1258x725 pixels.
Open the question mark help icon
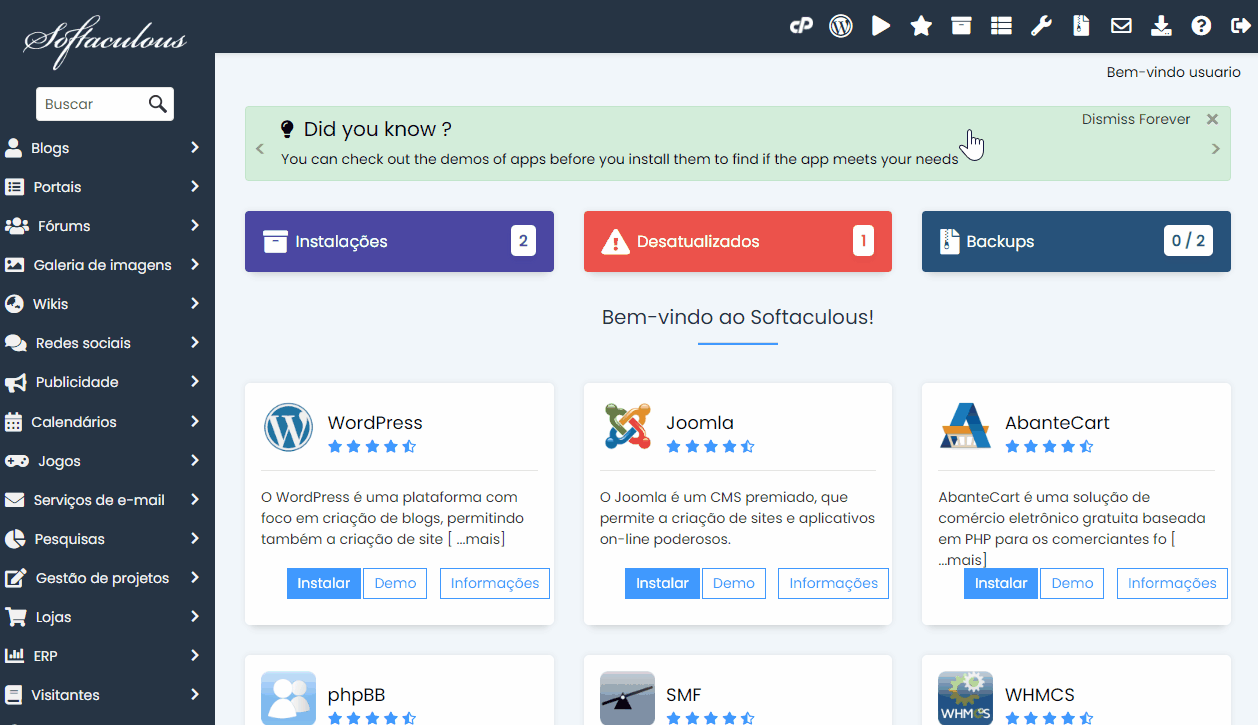tap(1201, 26)
